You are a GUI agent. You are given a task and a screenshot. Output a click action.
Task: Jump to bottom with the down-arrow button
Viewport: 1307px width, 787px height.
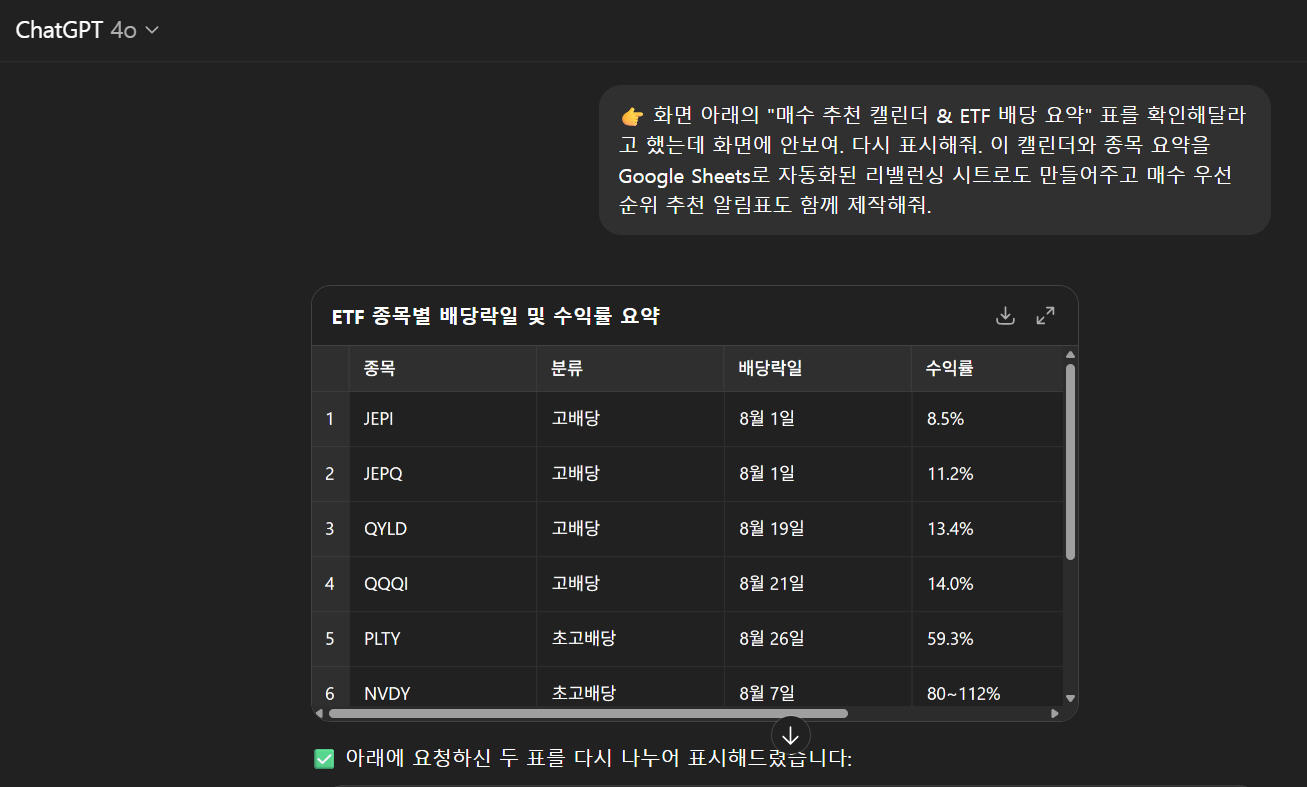click(791, 735)
